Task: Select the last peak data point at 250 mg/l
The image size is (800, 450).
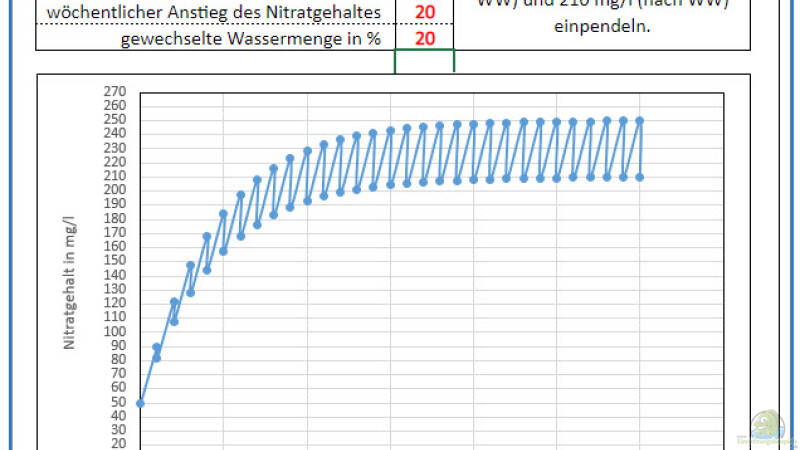Action: coord(639,120)
